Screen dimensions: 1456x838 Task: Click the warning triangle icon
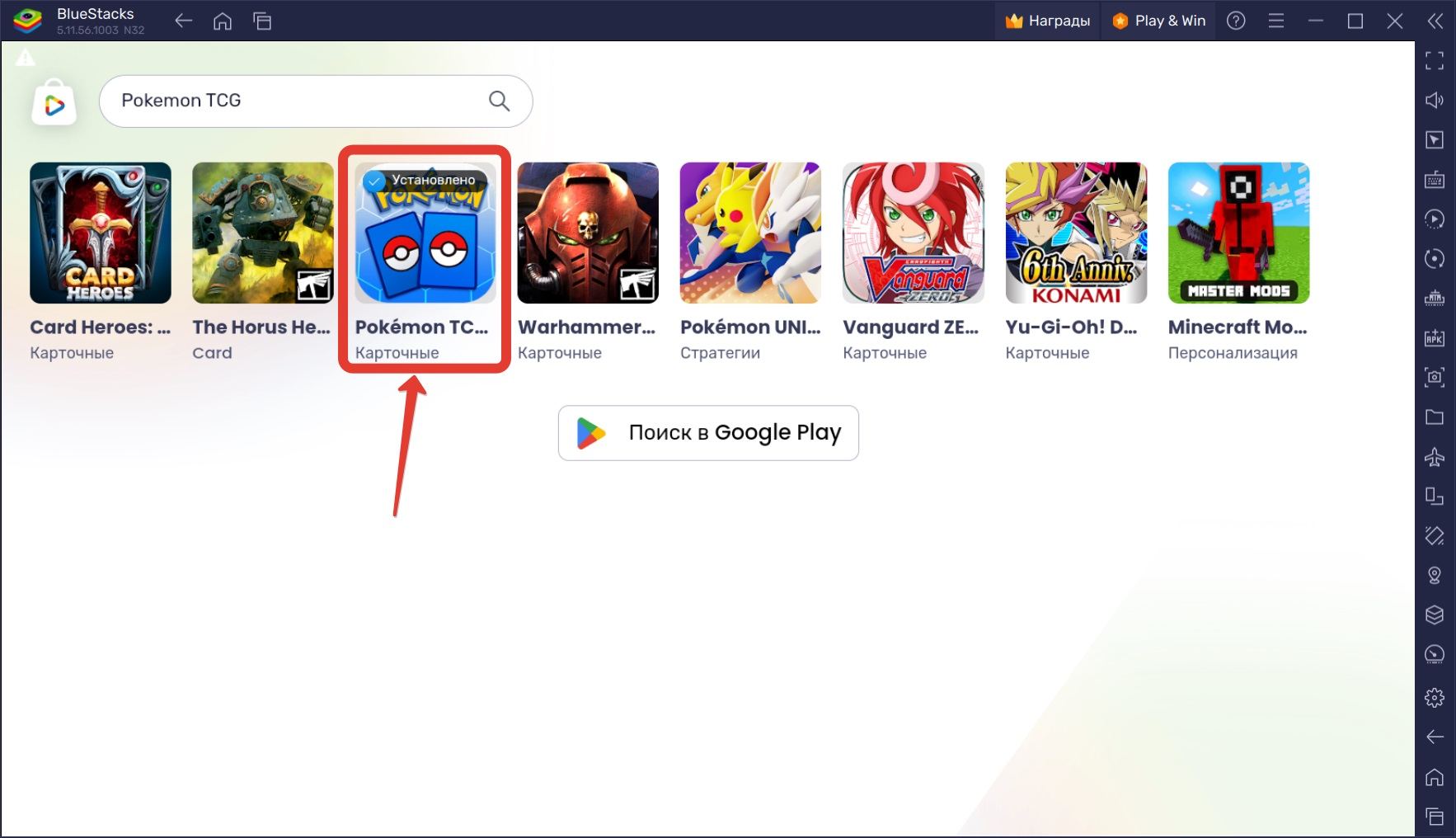click(x=26, y=57)
